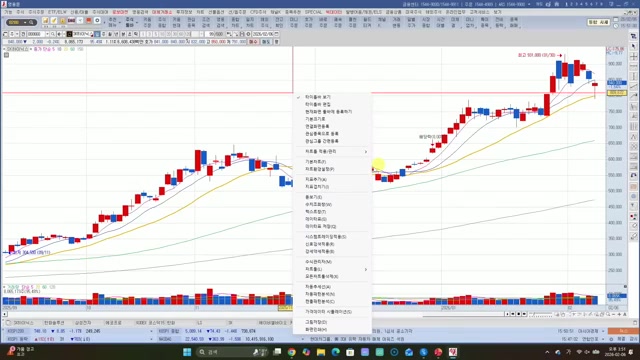640x360 pixels.
Task: Click the candle count field showing 99/600
Action: click(214, 34)
